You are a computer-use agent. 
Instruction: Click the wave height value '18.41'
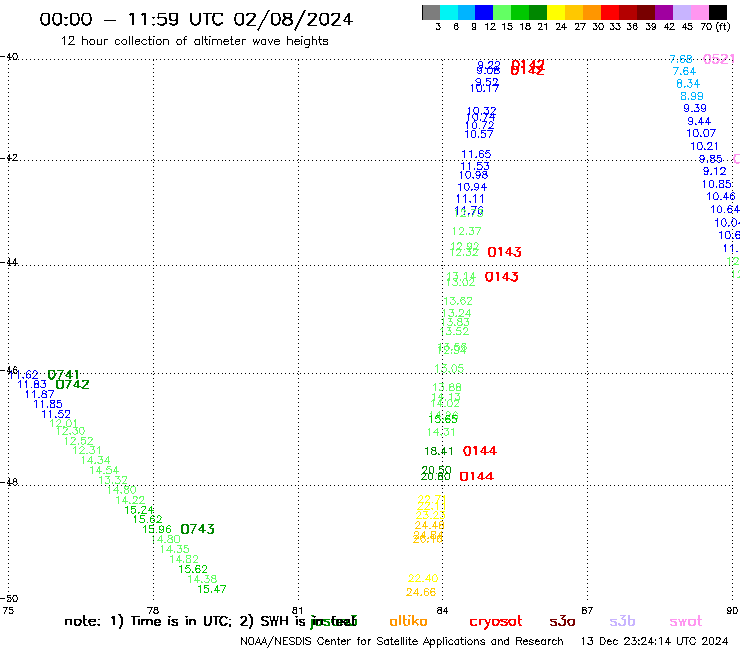tap(438, 451)
